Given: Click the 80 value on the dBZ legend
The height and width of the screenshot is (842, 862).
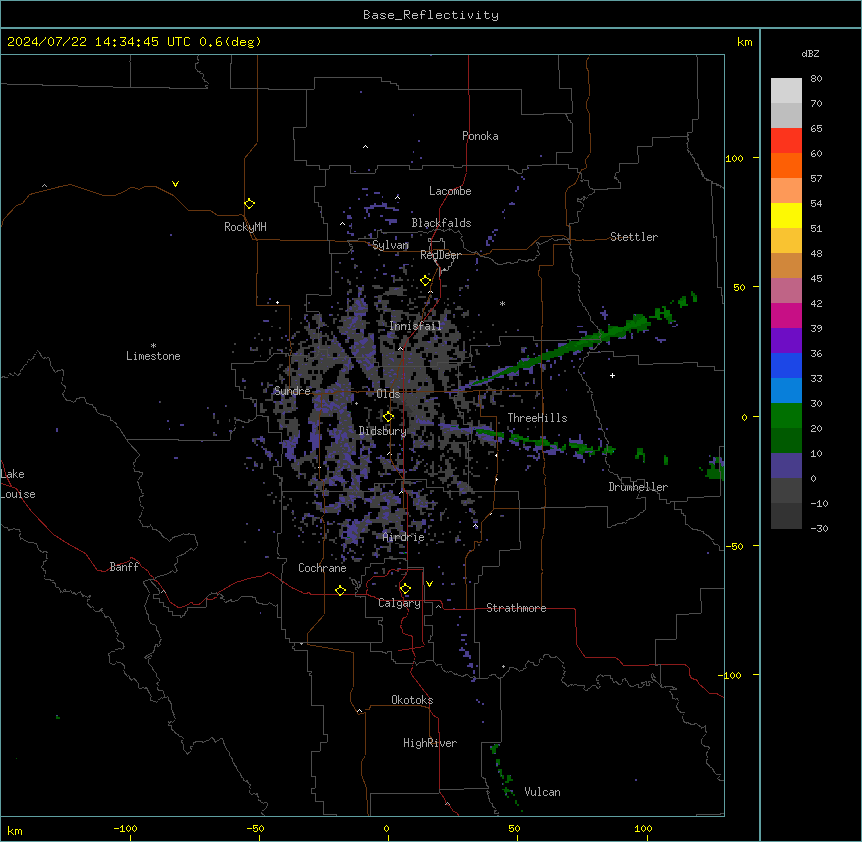Looking at the screenshot, I should tap(816, 79).
